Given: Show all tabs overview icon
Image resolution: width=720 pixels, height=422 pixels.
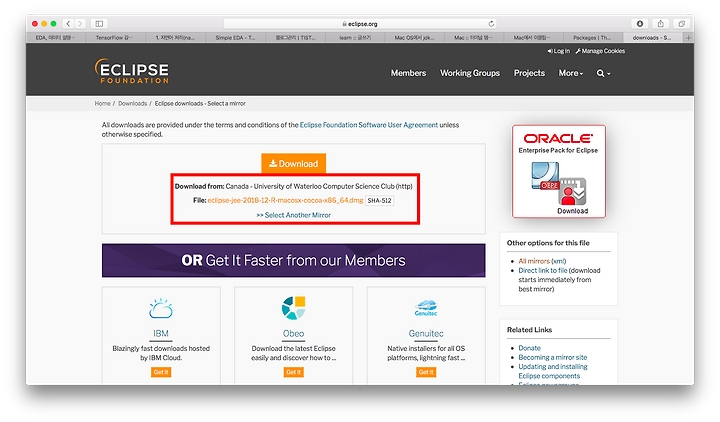Looking at the screenshot, I should coord(681,23).
